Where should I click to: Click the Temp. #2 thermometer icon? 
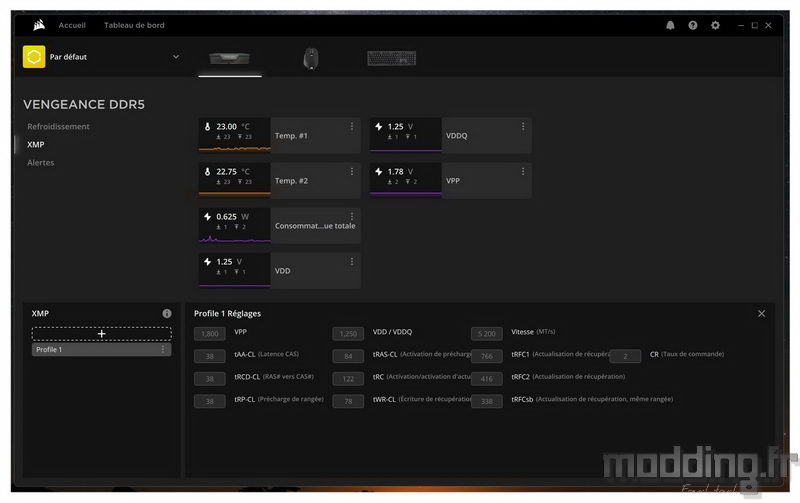click(207, 171)
